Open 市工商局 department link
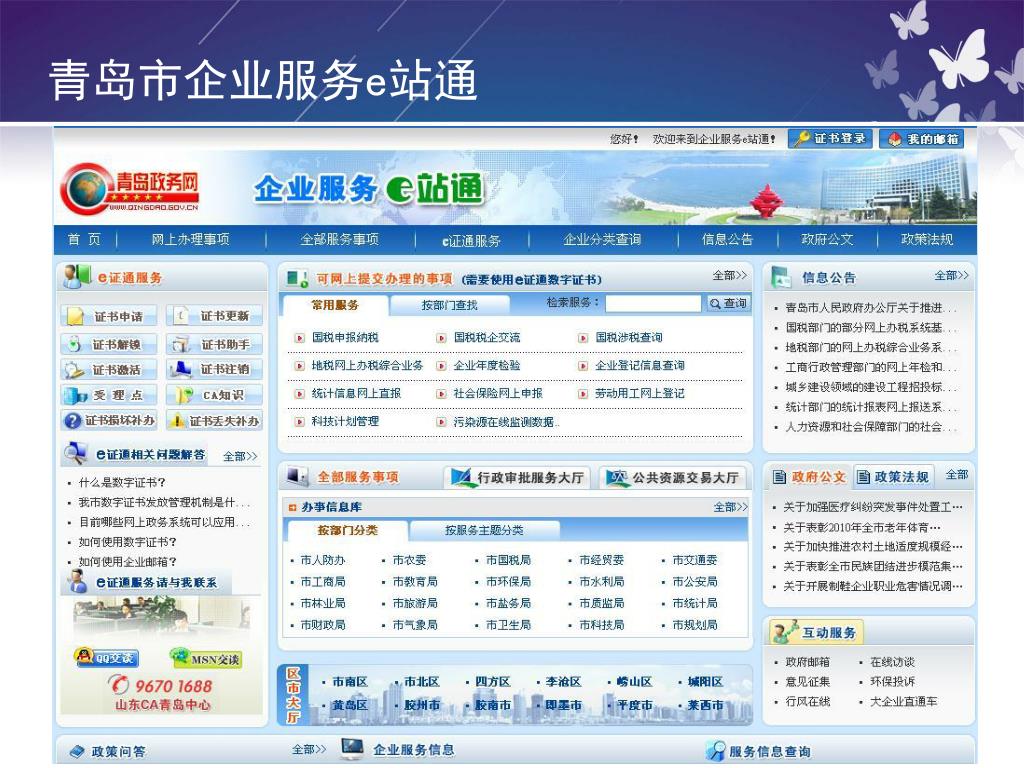Image resolution: width=1024 pixels, height=768 pixels. click(323, 581)
